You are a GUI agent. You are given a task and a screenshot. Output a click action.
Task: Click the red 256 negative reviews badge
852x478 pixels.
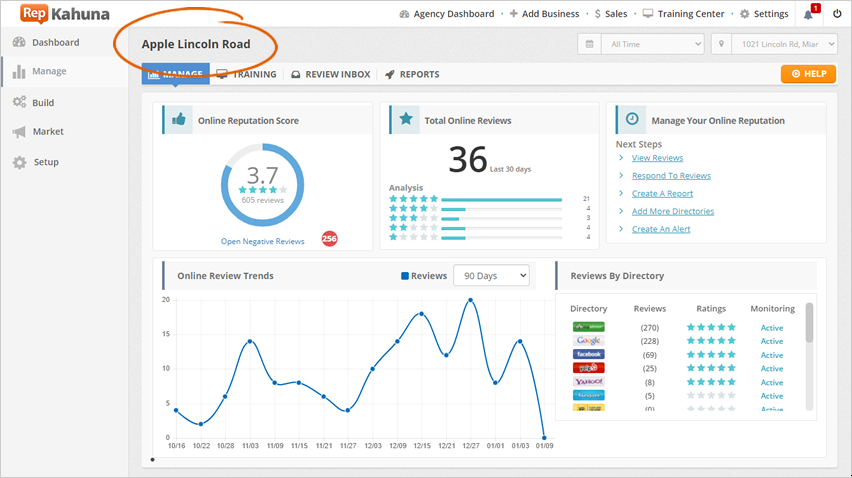click(329, 239)
